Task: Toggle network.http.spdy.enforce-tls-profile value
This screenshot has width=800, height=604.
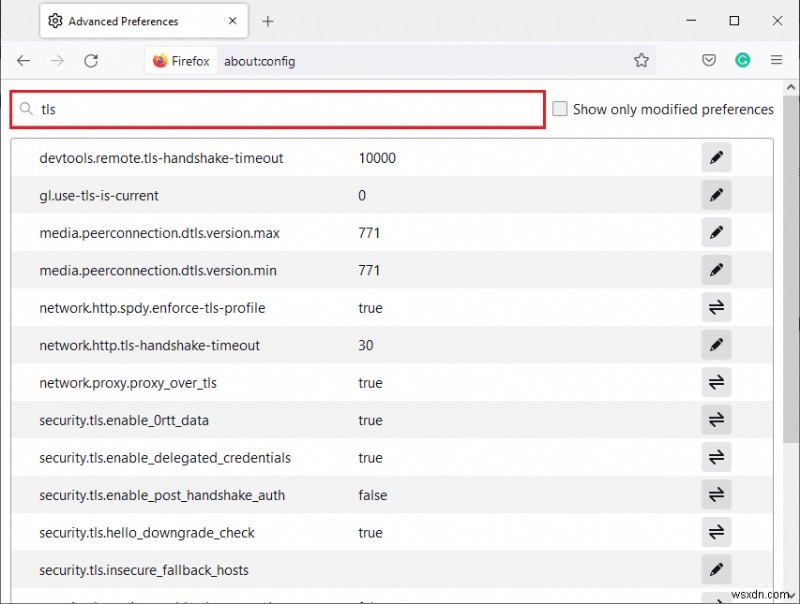Action: [716, 307]
